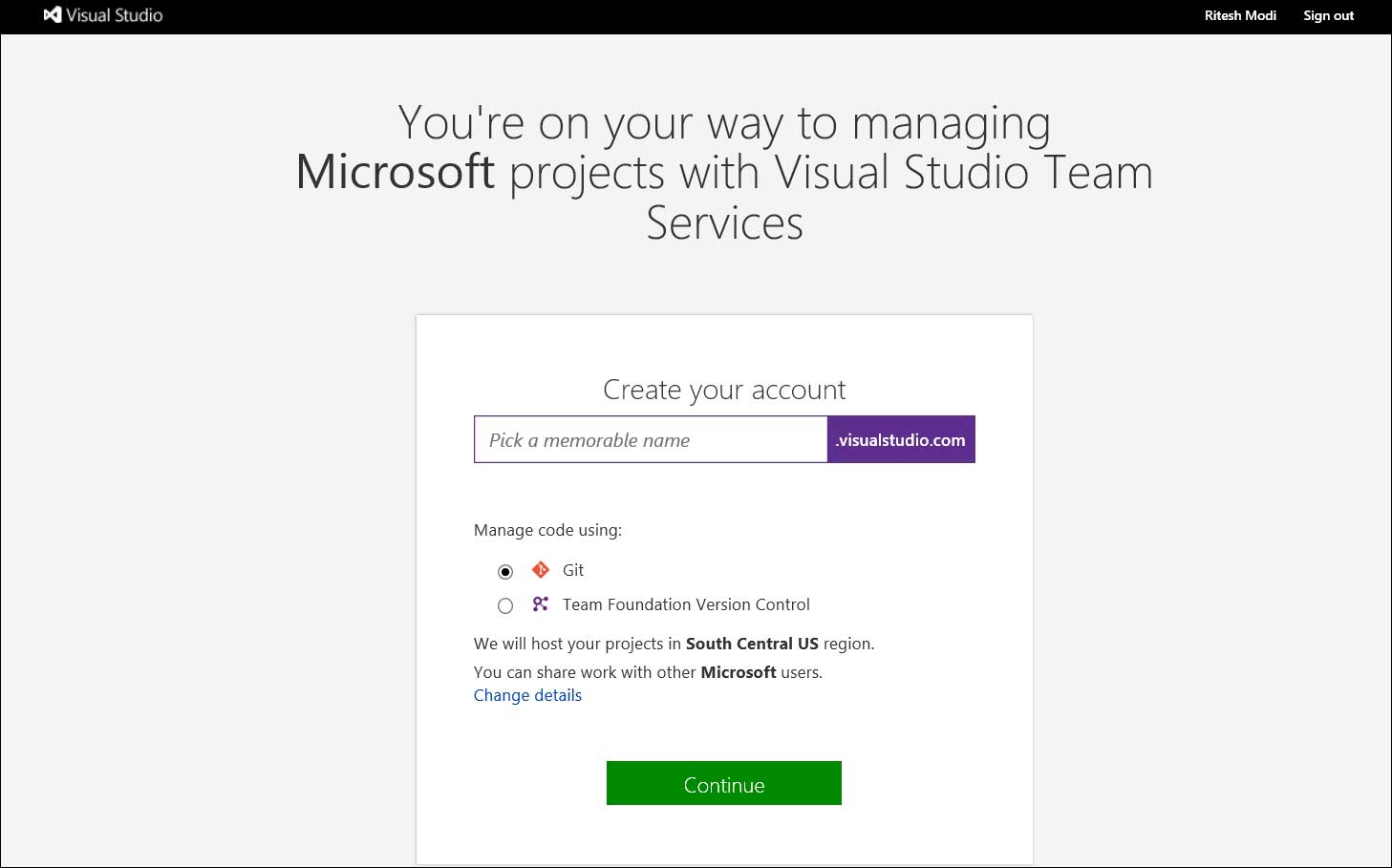Sign out of the account
This screenshot has height=868, width=1392.
click(1328, 15)
